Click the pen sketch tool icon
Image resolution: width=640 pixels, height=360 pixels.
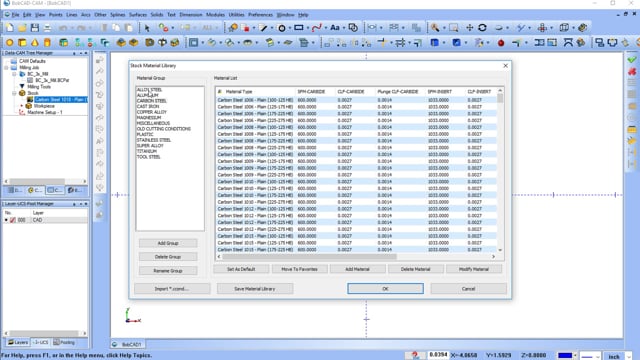tap(263, 28)
